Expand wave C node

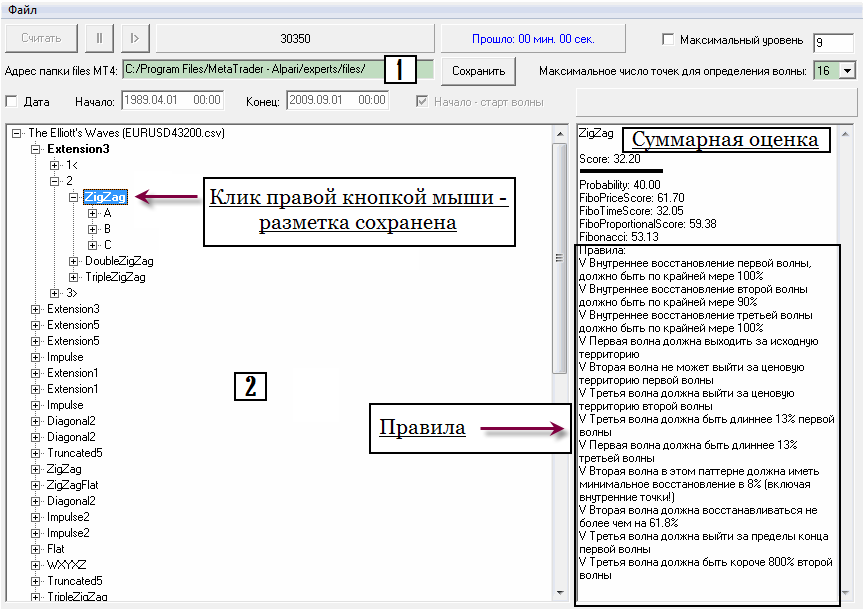[92, 245]
